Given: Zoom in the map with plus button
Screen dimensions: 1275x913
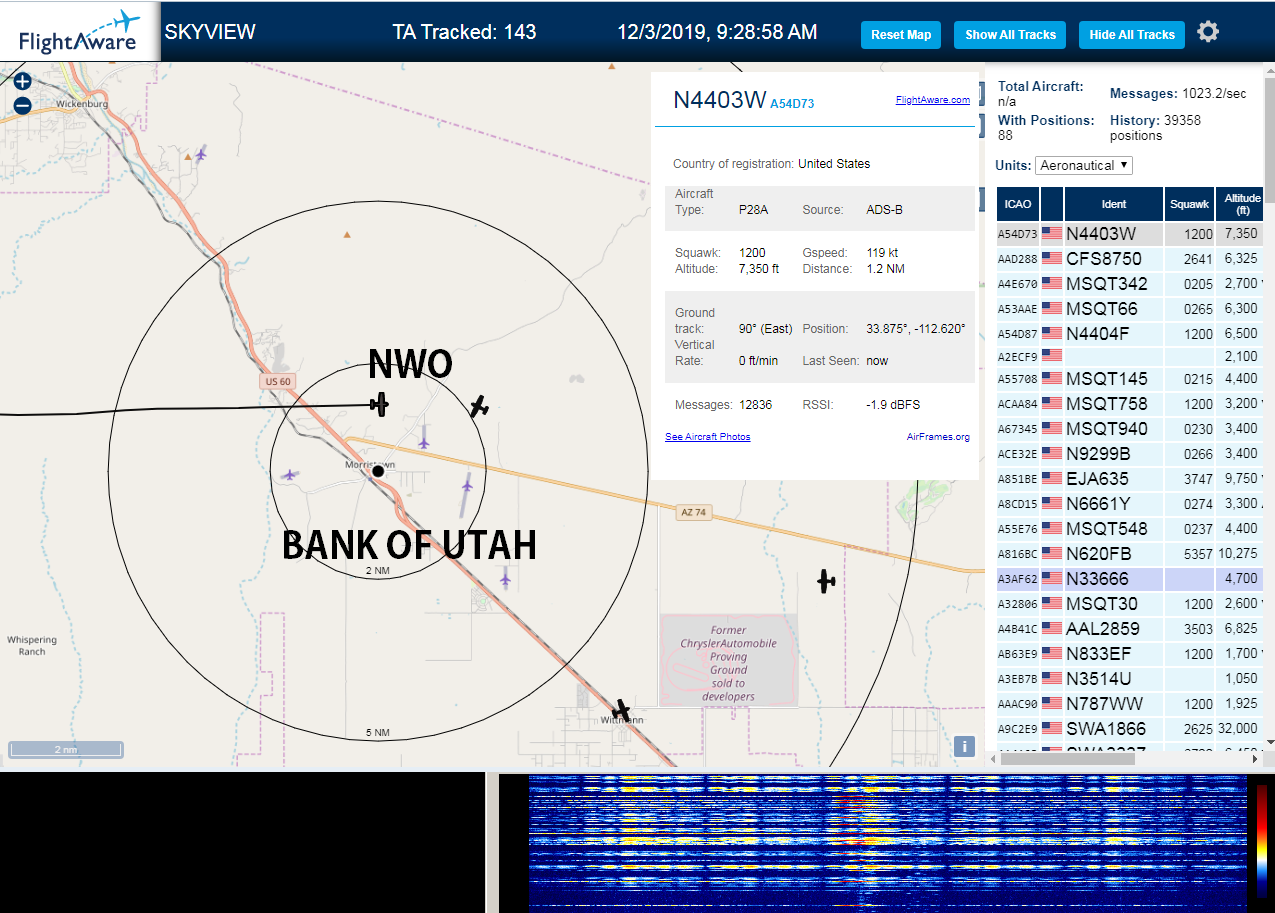Looking at the screenshot, I should tap(22, 82).
